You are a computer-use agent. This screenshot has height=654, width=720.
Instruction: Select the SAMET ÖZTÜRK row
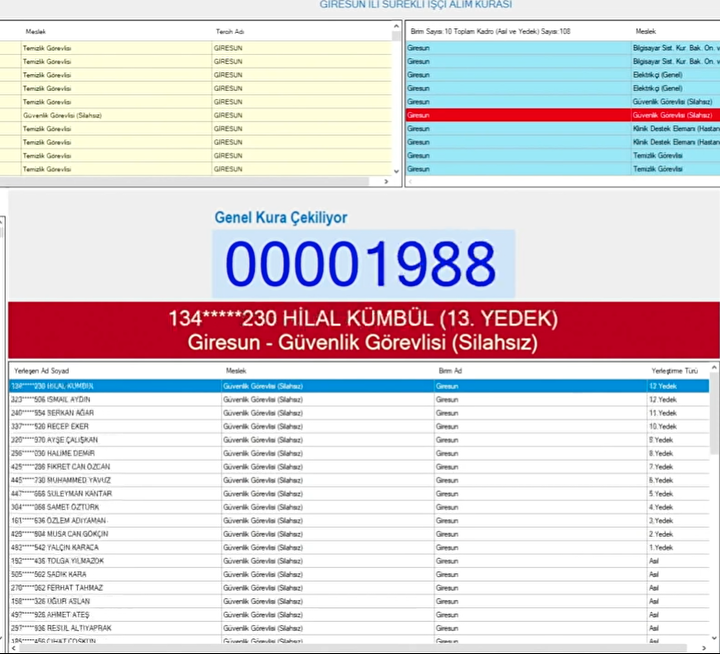359,507
